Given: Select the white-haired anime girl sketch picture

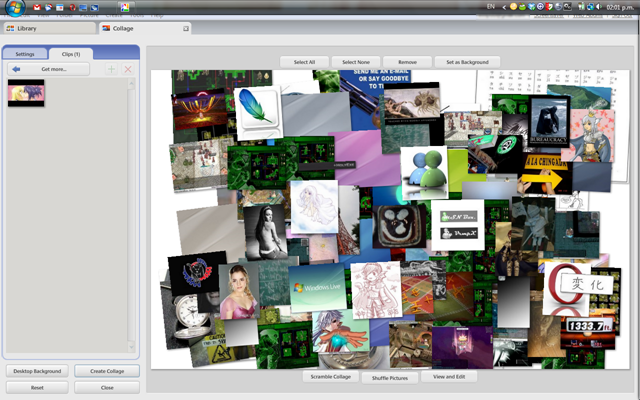Looking at the screenshot, I should tap(314, 207).
